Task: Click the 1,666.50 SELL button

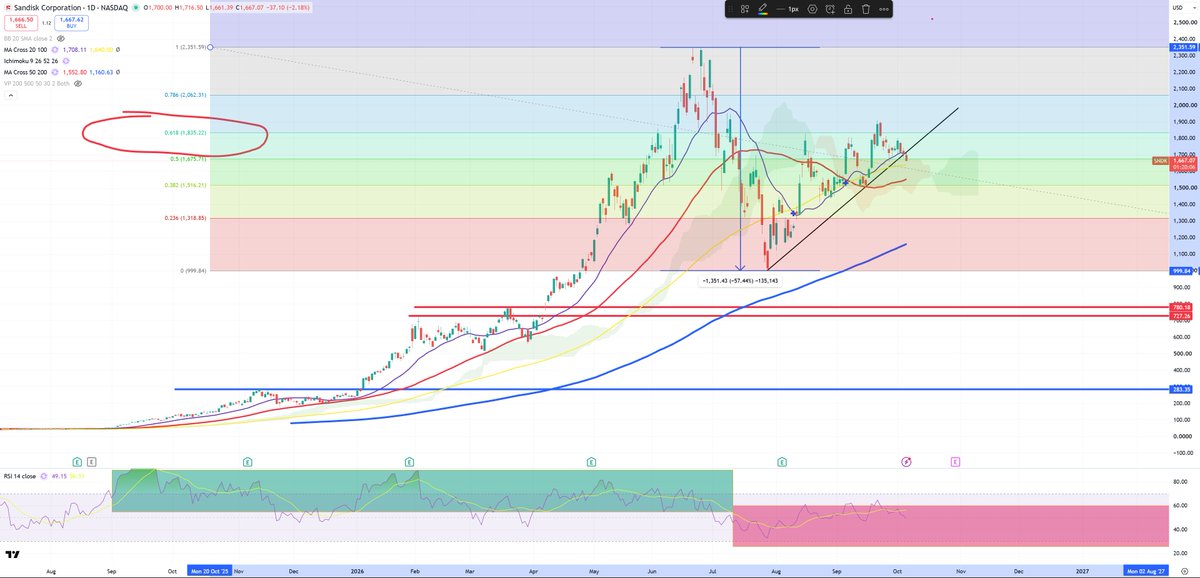Action: pos(21,23)
